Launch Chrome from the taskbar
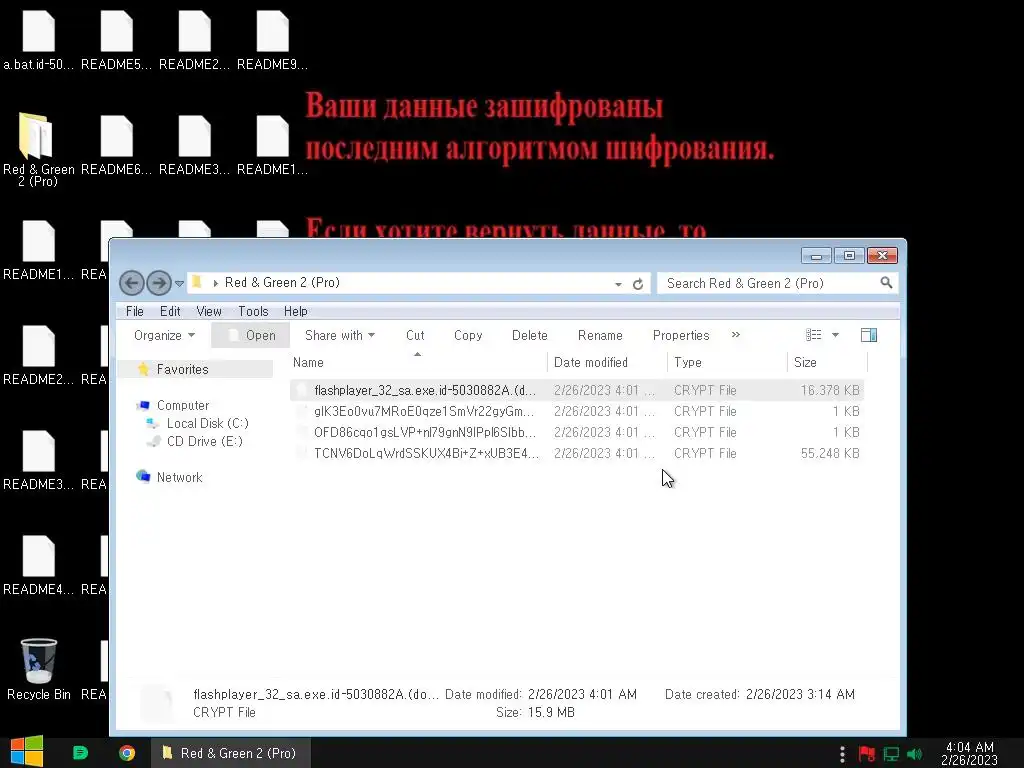The width and height of the screenshot is (1024, 768). coord(127,753)
